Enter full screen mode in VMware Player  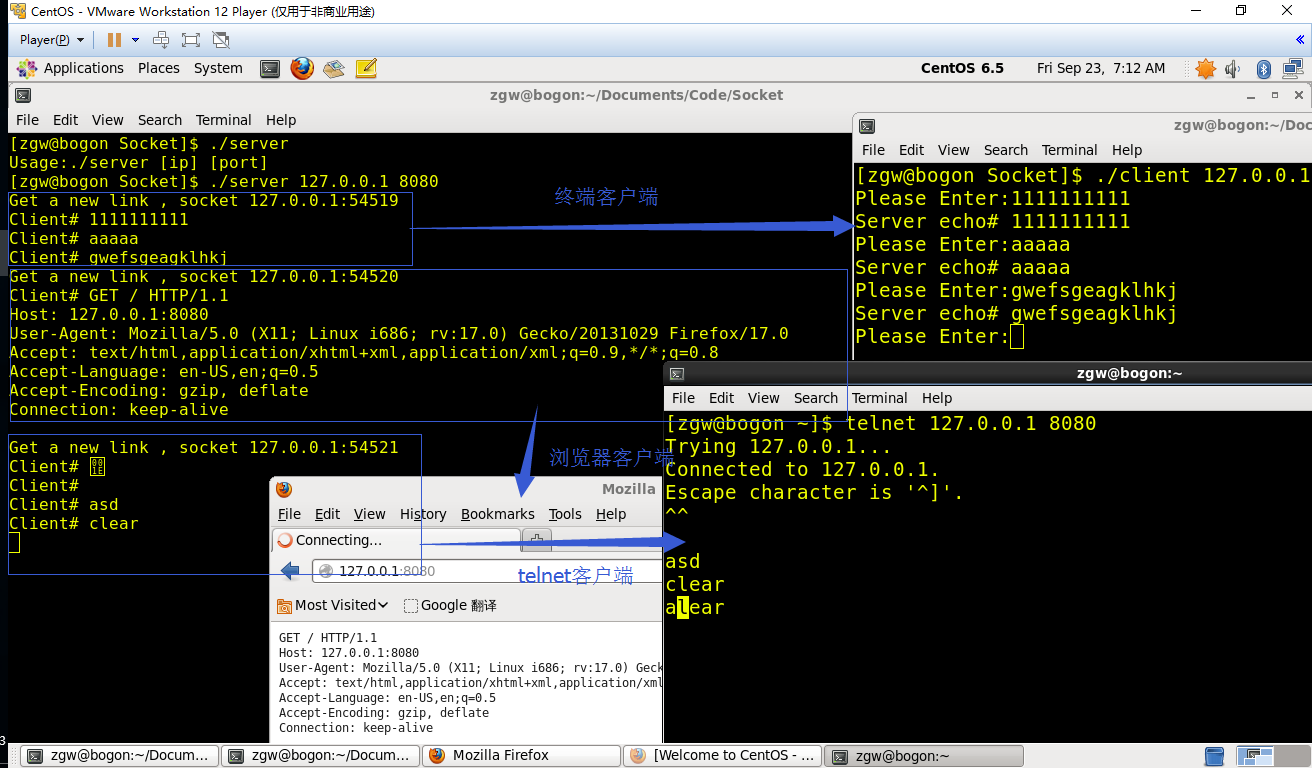coord(191,40)
